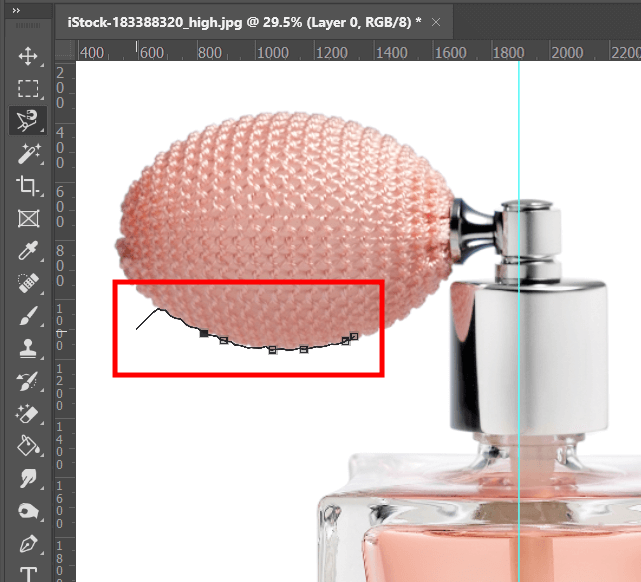Screen dimensions: 641x582
Task: Select the Smudge tool
Action: click(28, 478)
